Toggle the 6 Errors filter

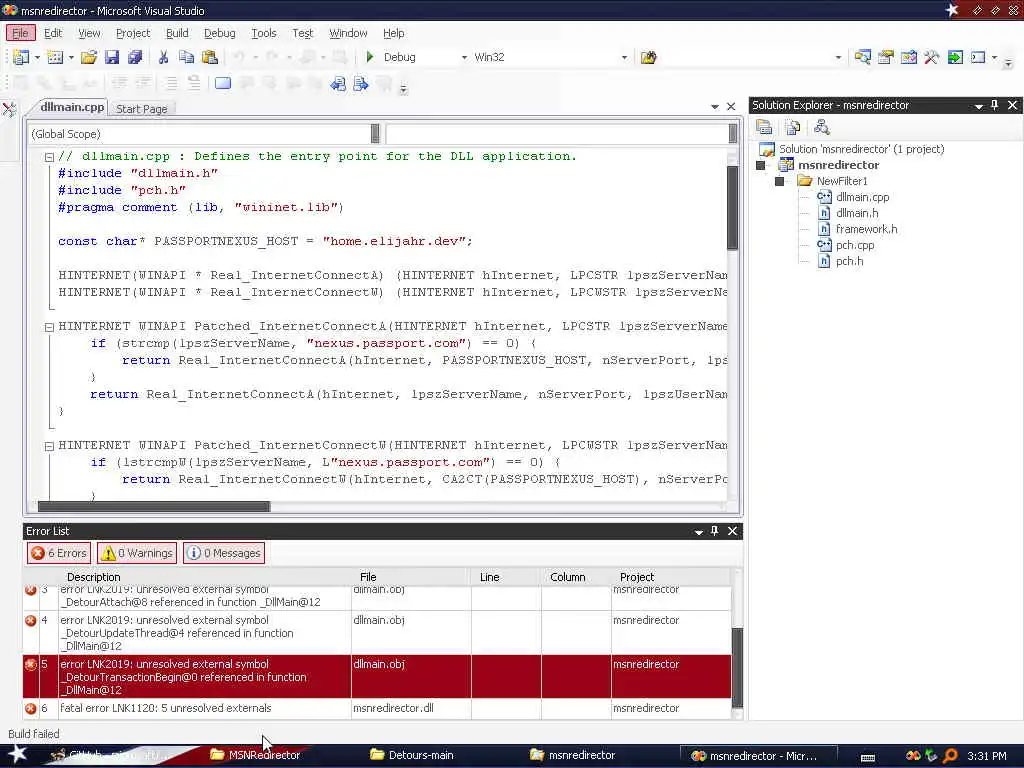tap(59, 553)
